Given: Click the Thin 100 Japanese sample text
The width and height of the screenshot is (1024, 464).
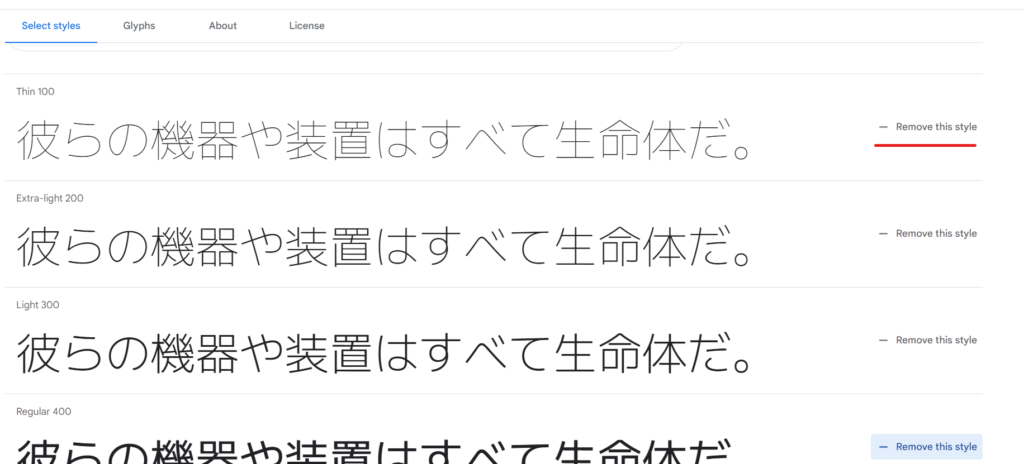Looking at the screenshot, I should point(383,139).
